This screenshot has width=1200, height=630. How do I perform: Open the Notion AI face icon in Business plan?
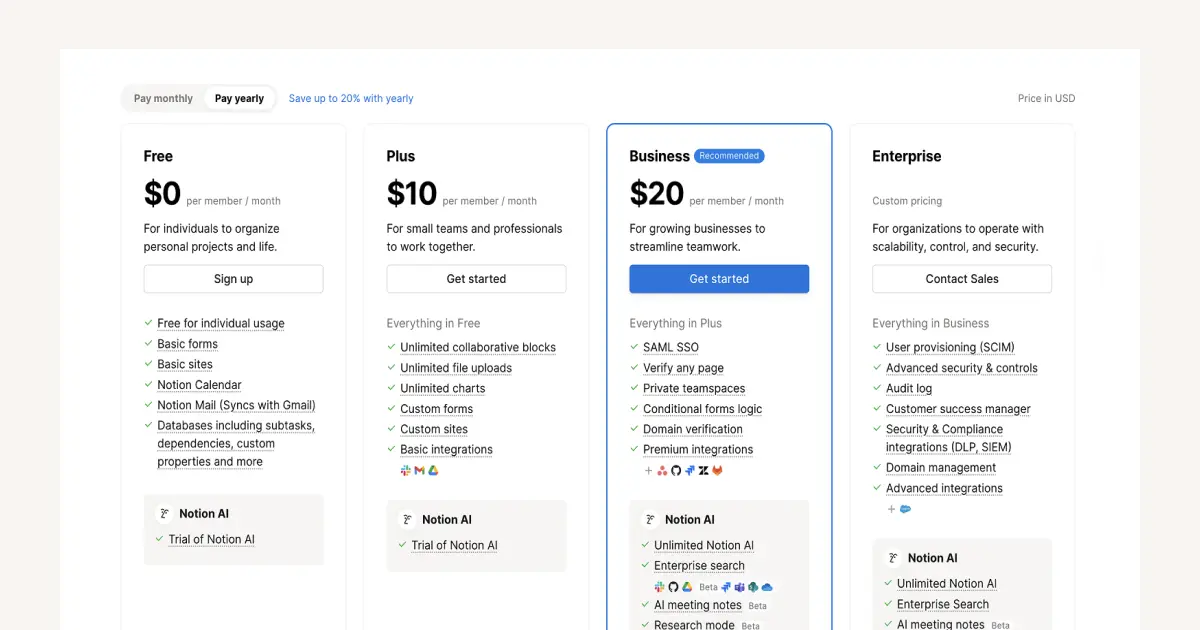coord(649,519)
